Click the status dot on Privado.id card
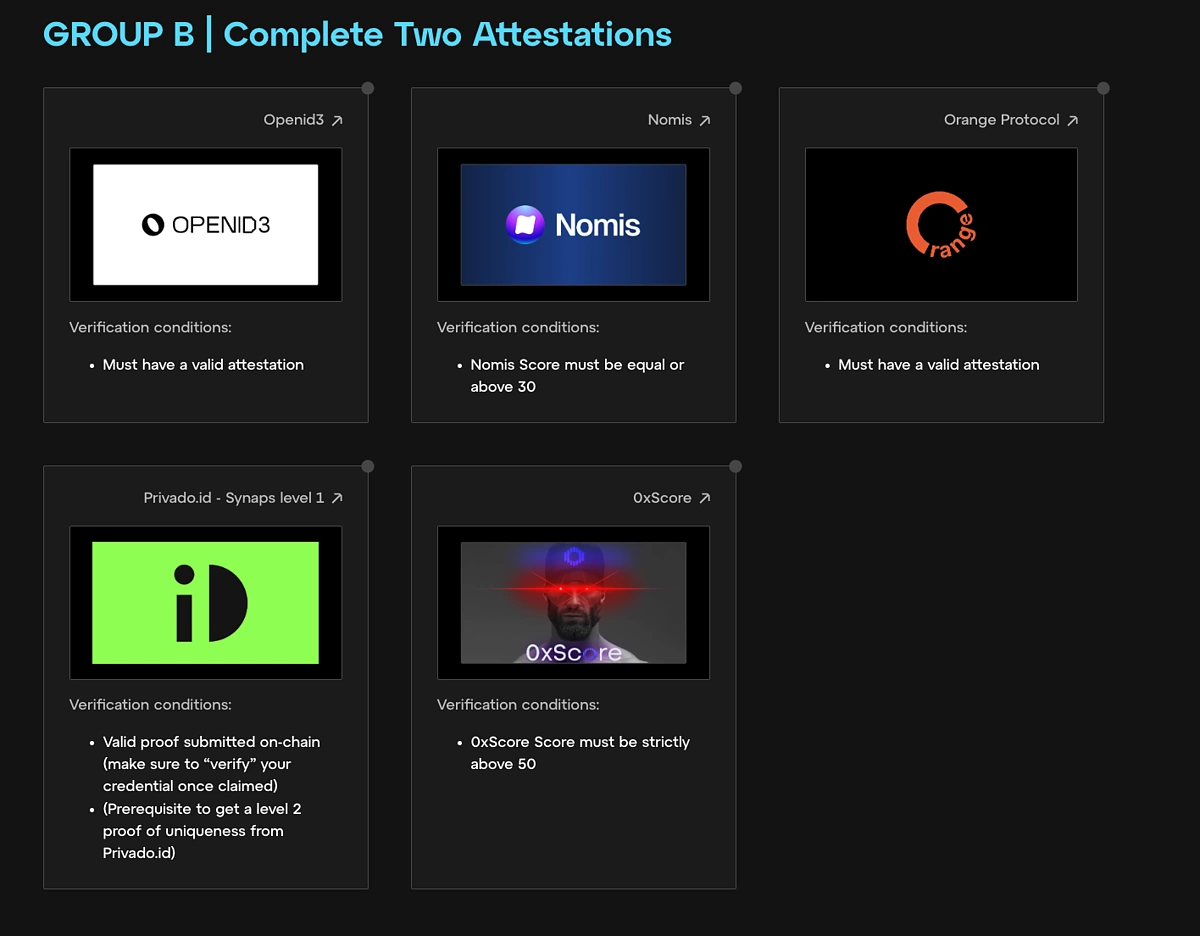Screen dimensions: 1200x936 click(x=368, y=466)
